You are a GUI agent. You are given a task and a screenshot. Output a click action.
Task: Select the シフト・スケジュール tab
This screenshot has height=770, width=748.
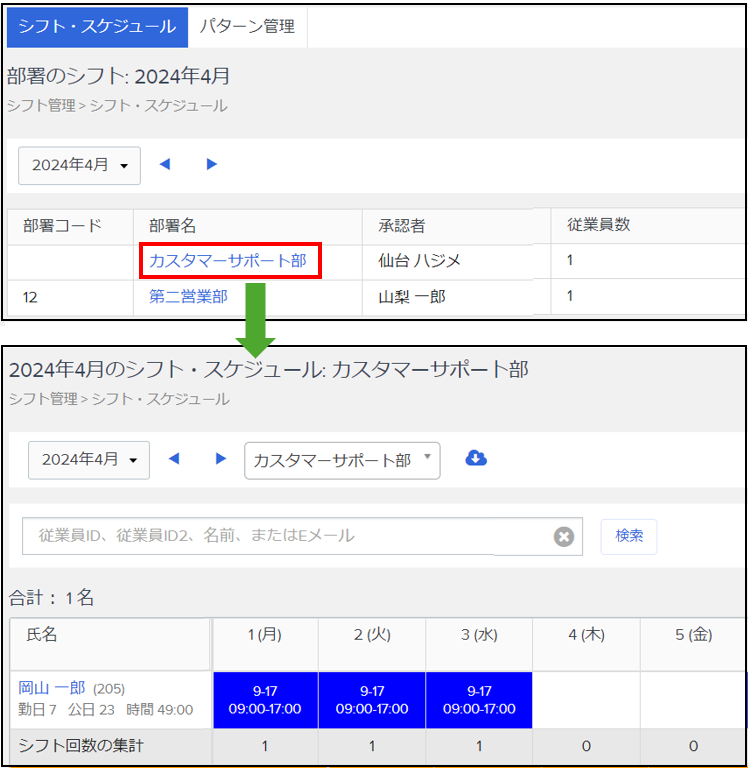click(97, 27)
